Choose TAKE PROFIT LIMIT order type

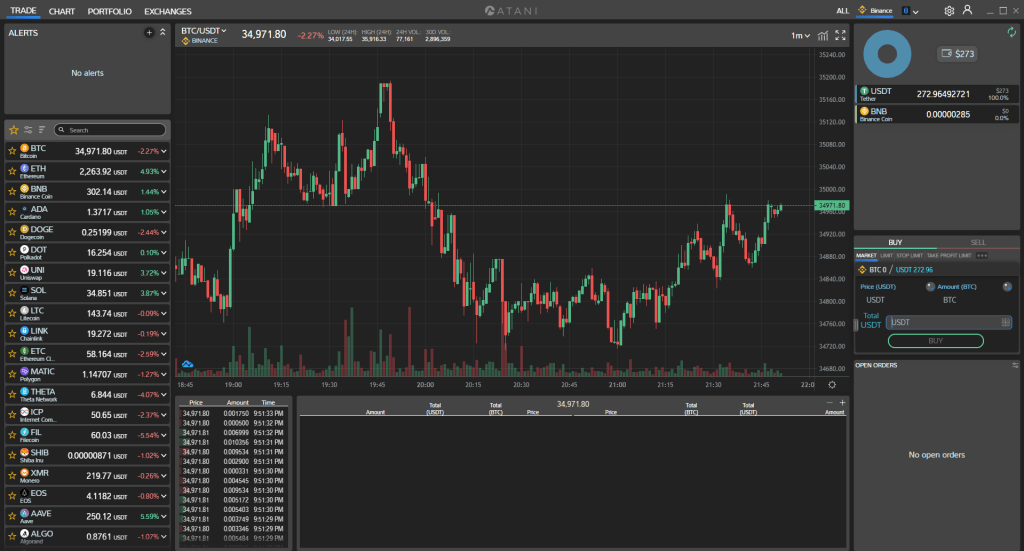(949, 255)
